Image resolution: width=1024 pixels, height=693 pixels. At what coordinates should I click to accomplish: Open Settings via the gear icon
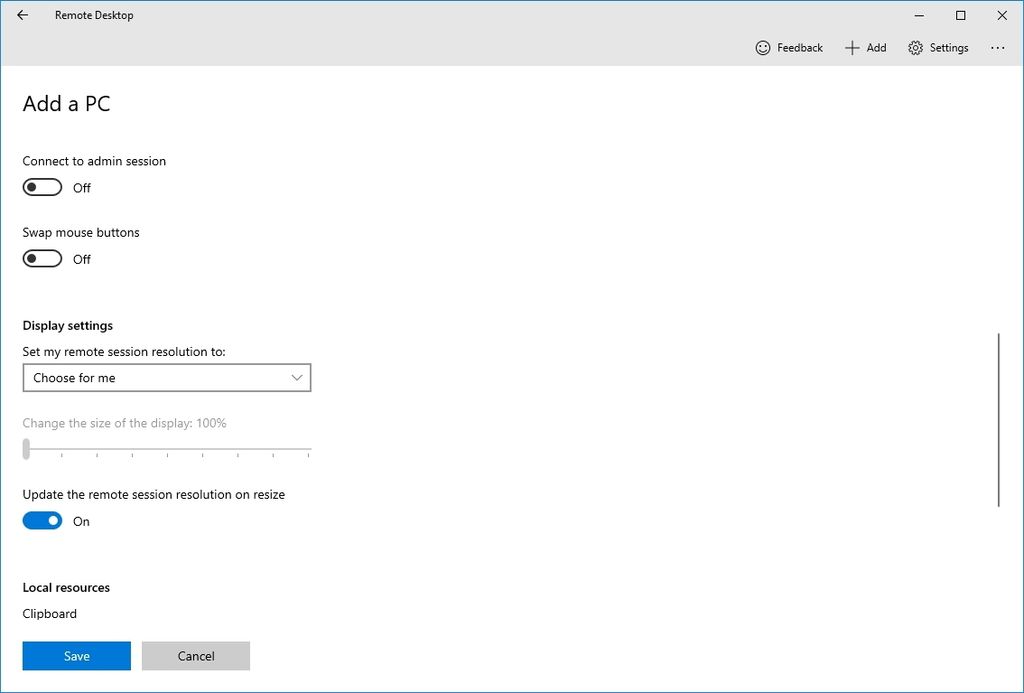point(913,47)
